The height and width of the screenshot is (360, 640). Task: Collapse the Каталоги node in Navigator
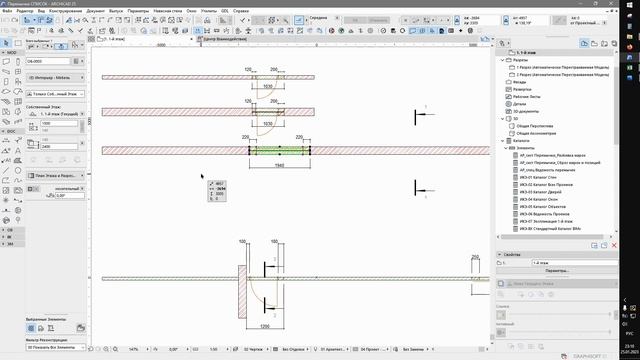point(502,141)
